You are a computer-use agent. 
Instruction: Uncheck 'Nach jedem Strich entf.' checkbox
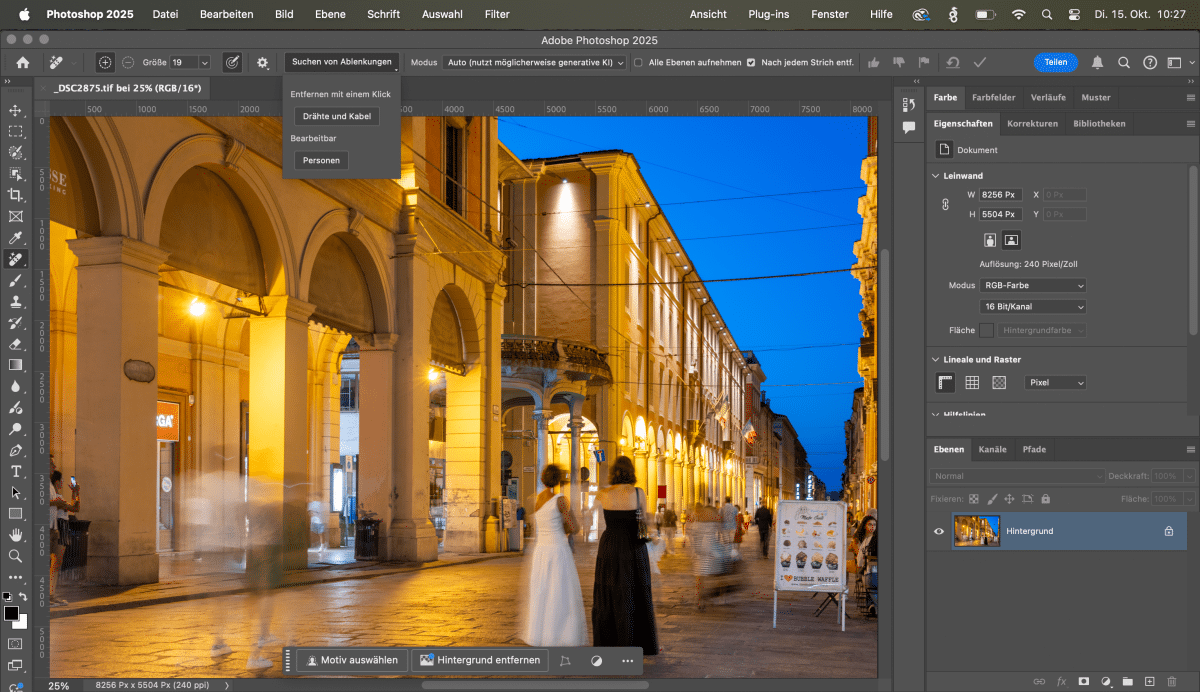[x=751, y=62]
